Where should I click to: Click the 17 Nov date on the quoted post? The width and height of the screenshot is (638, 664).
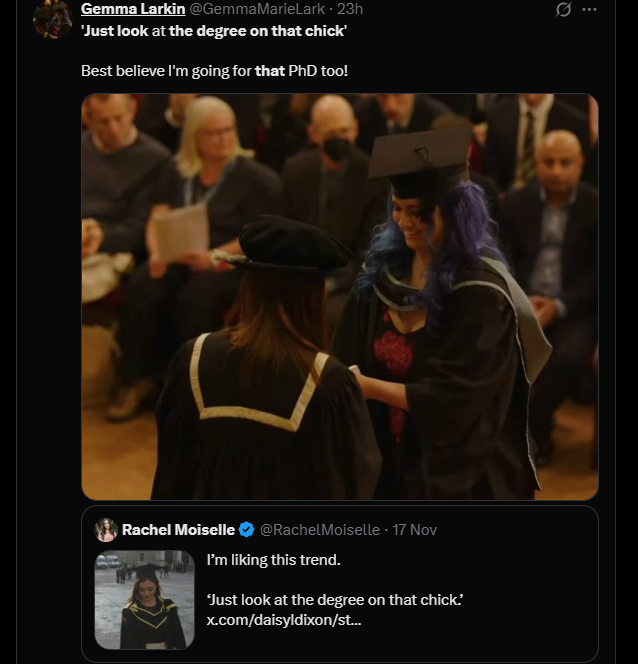click(414, 530)
